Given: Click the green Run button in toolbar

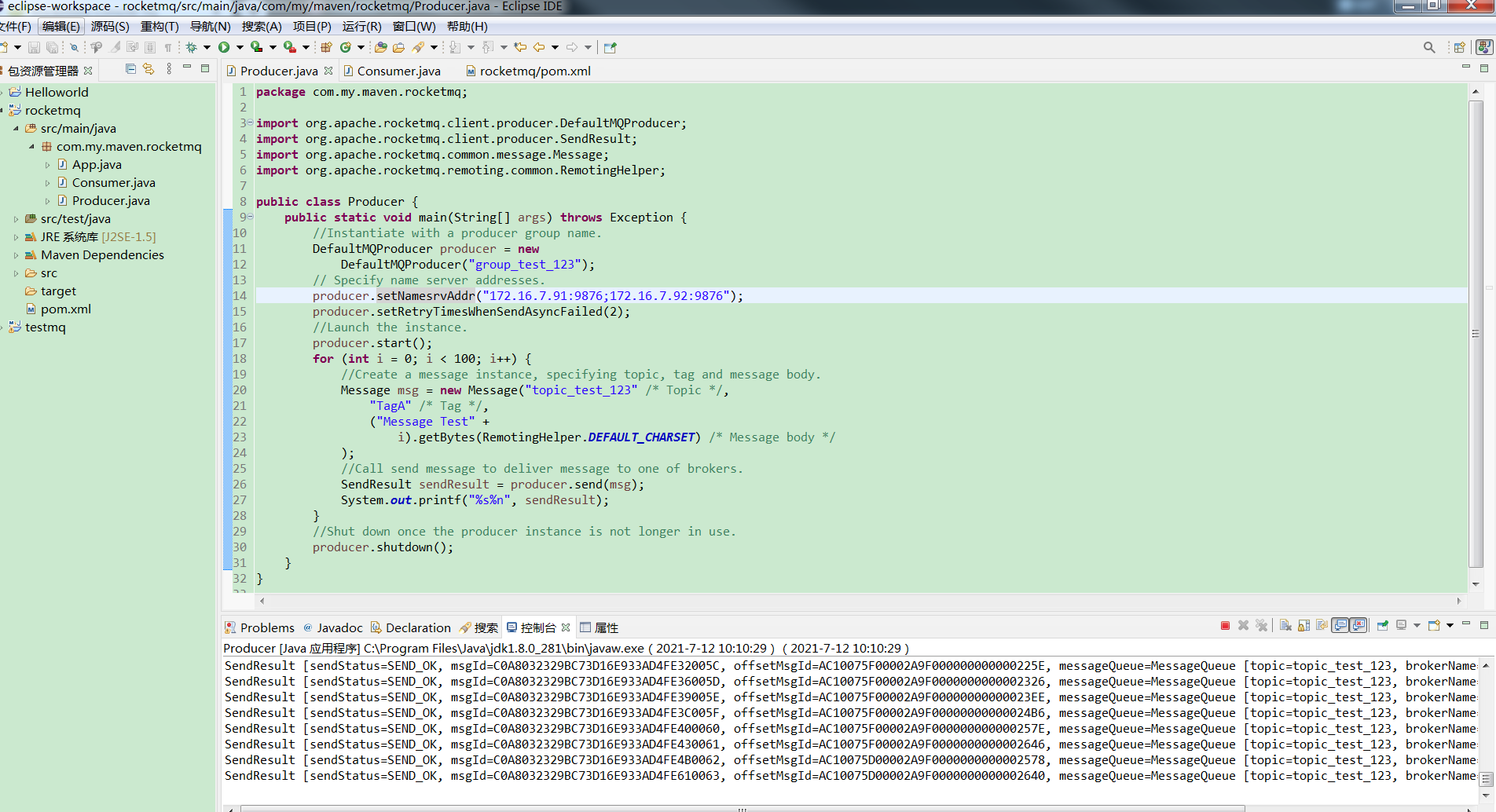Looking at the screenshot, I should pyautogui.click(x=224, y=47).
